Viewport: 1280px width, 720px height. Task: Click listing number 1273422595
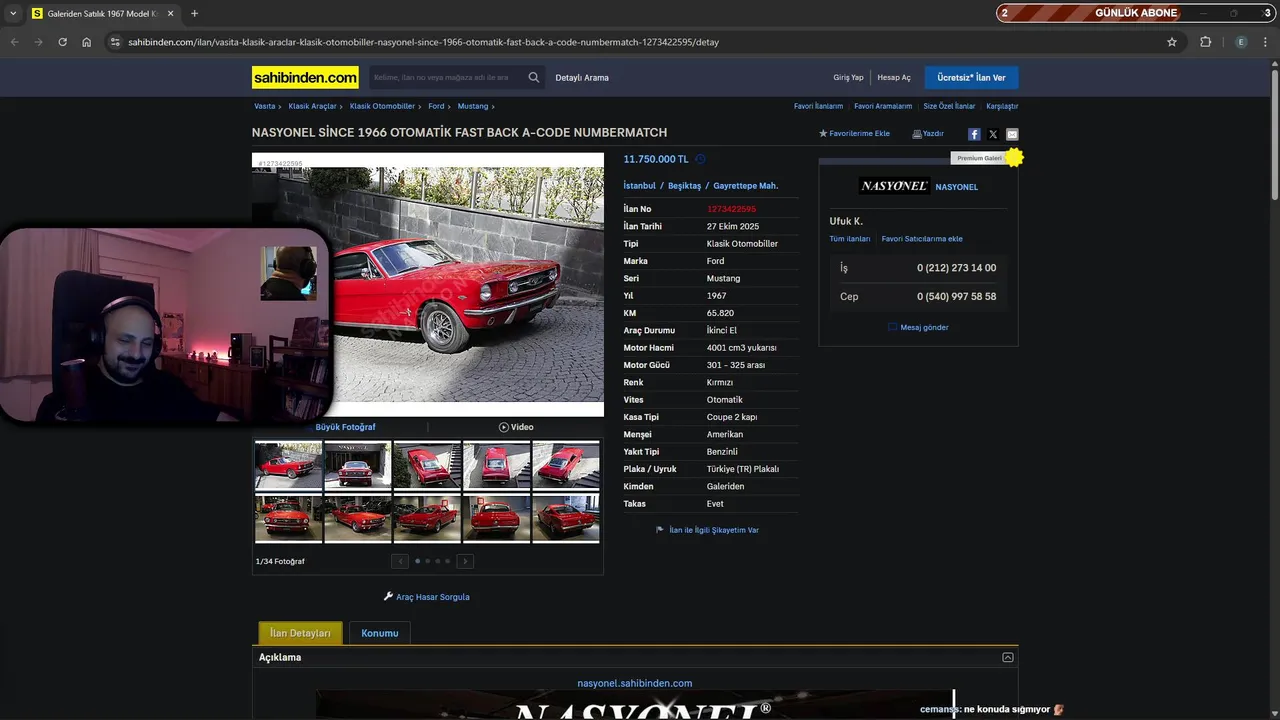(731, 209)
